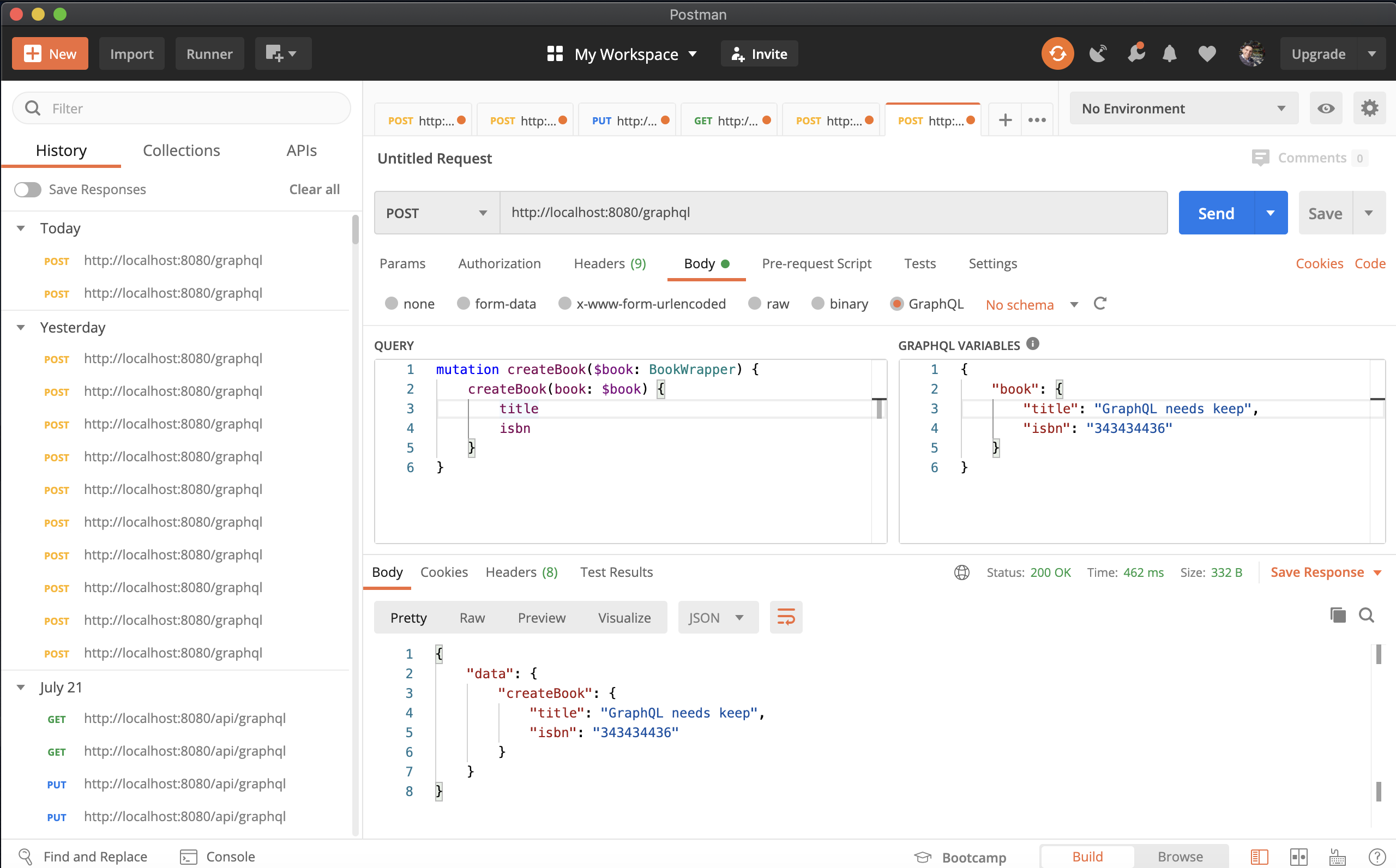Open the No Environment dropdown
This screenshot has height=868, width=1396.
click(1184, 108)
